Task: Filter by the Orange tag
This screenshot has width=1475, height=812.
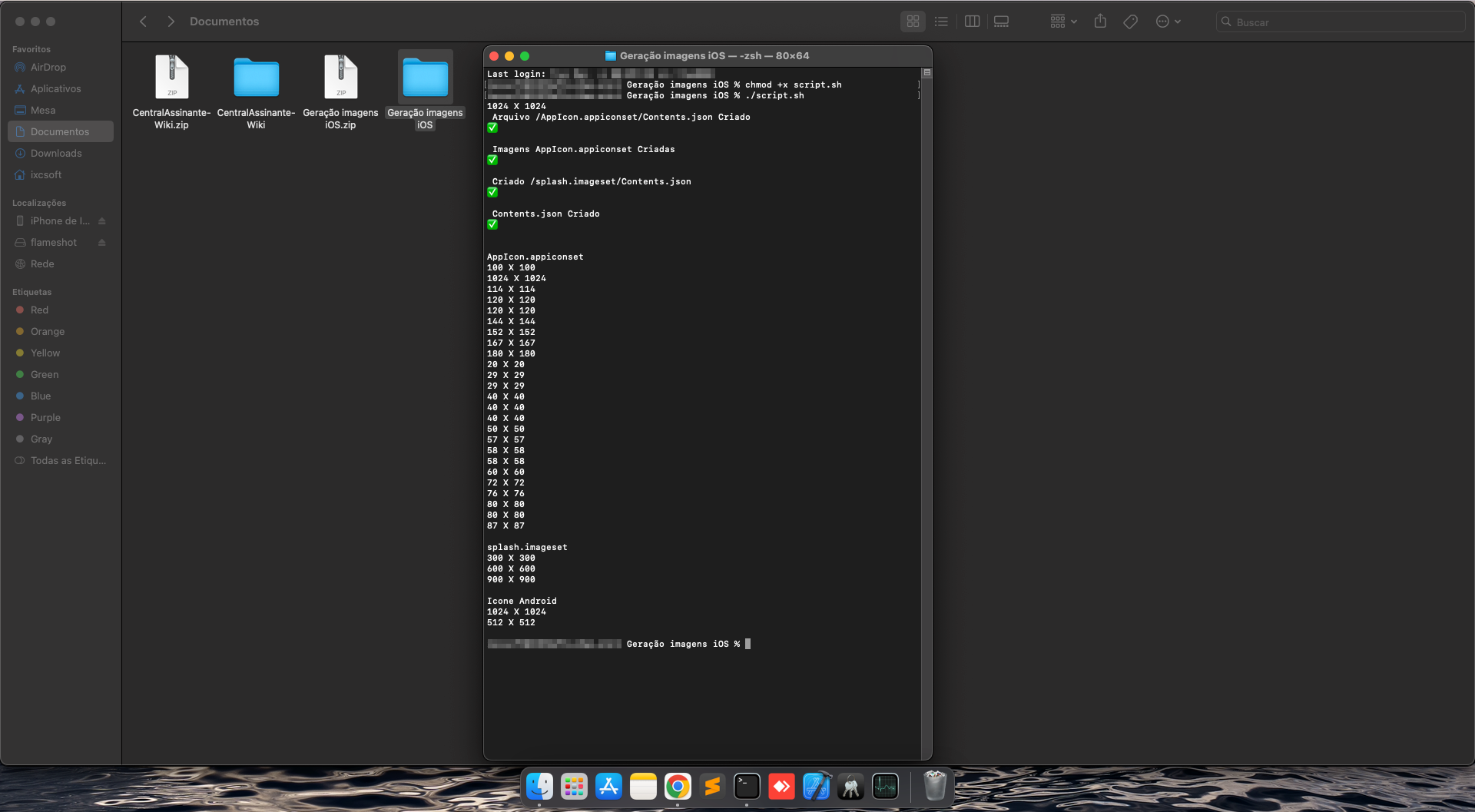Action: tap(61, 332)
